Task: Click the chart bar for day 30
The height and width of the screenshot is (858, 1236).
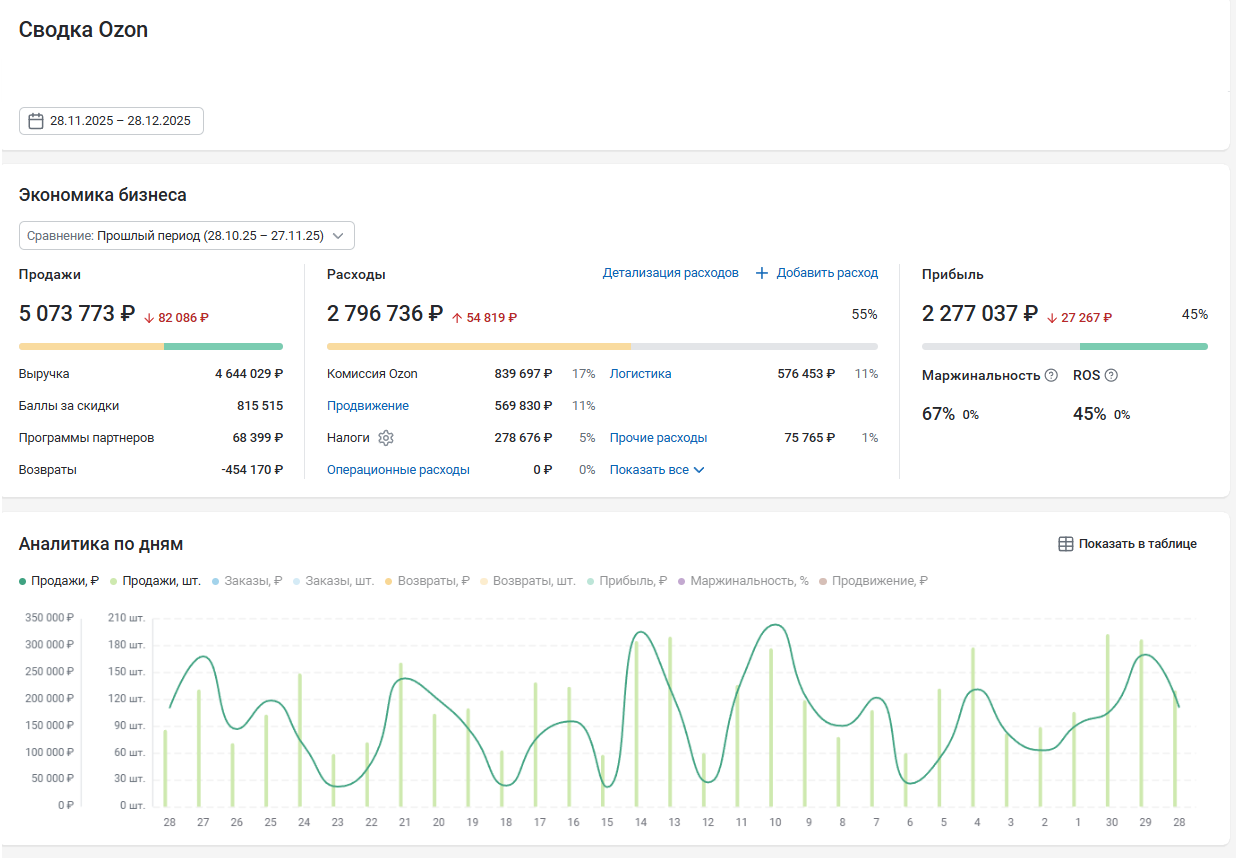Action: pyautogui.click(x=1108, y=720)
